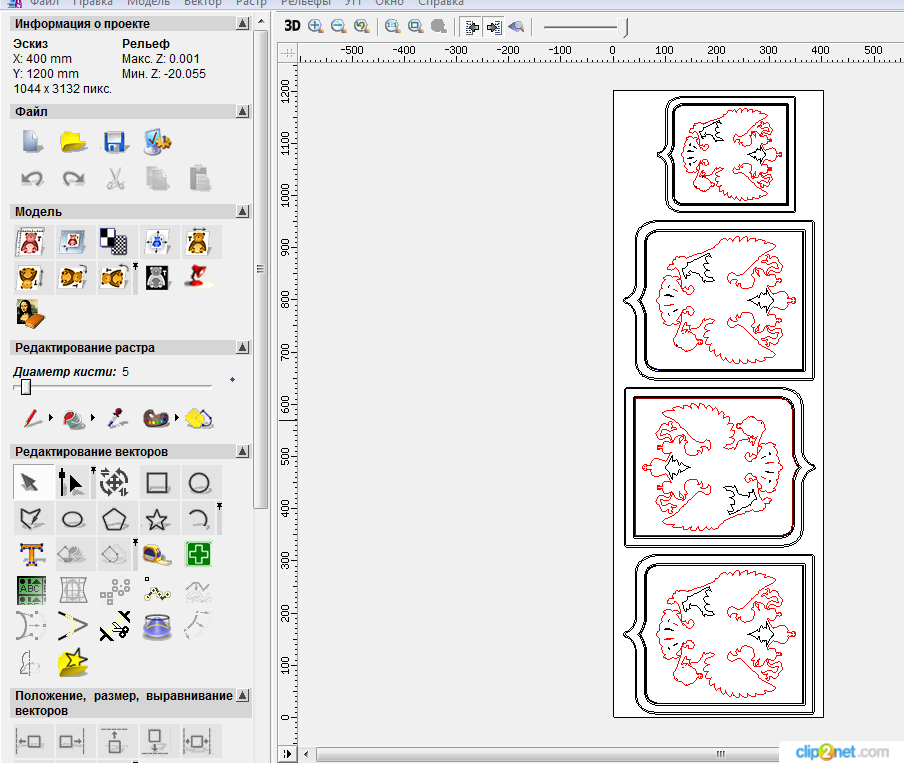Image resolution: width=904 pixels, height=763 pixels.
Task: Click the yellow star vector tool
Action: click(73, 663)
